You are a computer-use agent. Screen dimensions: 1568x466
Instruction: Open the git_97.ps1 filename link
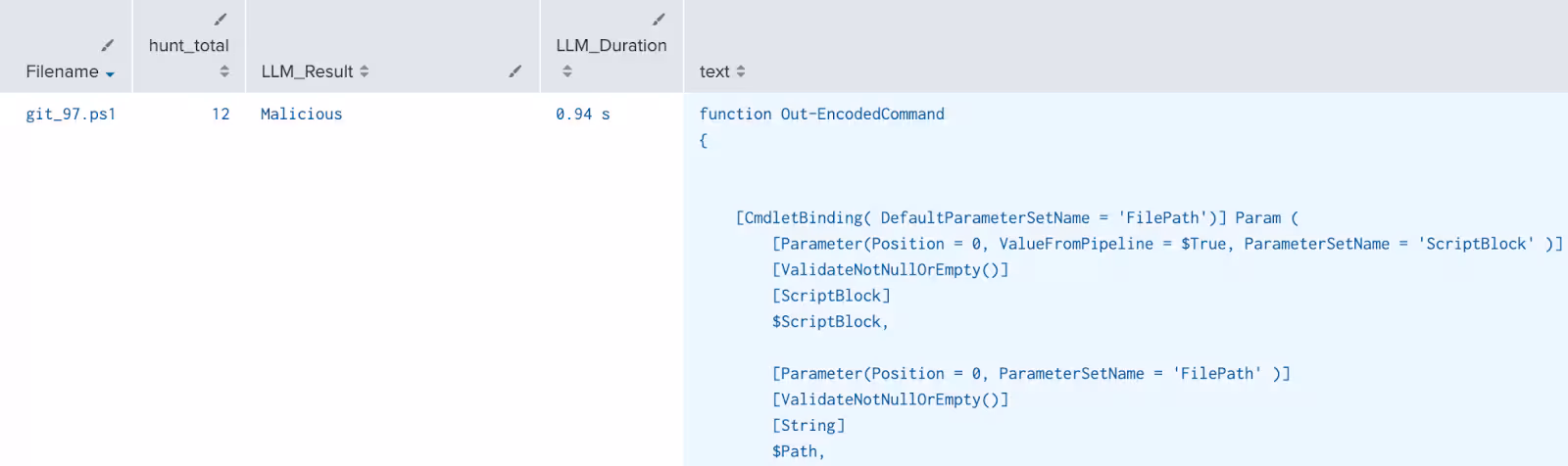(71, 114)
